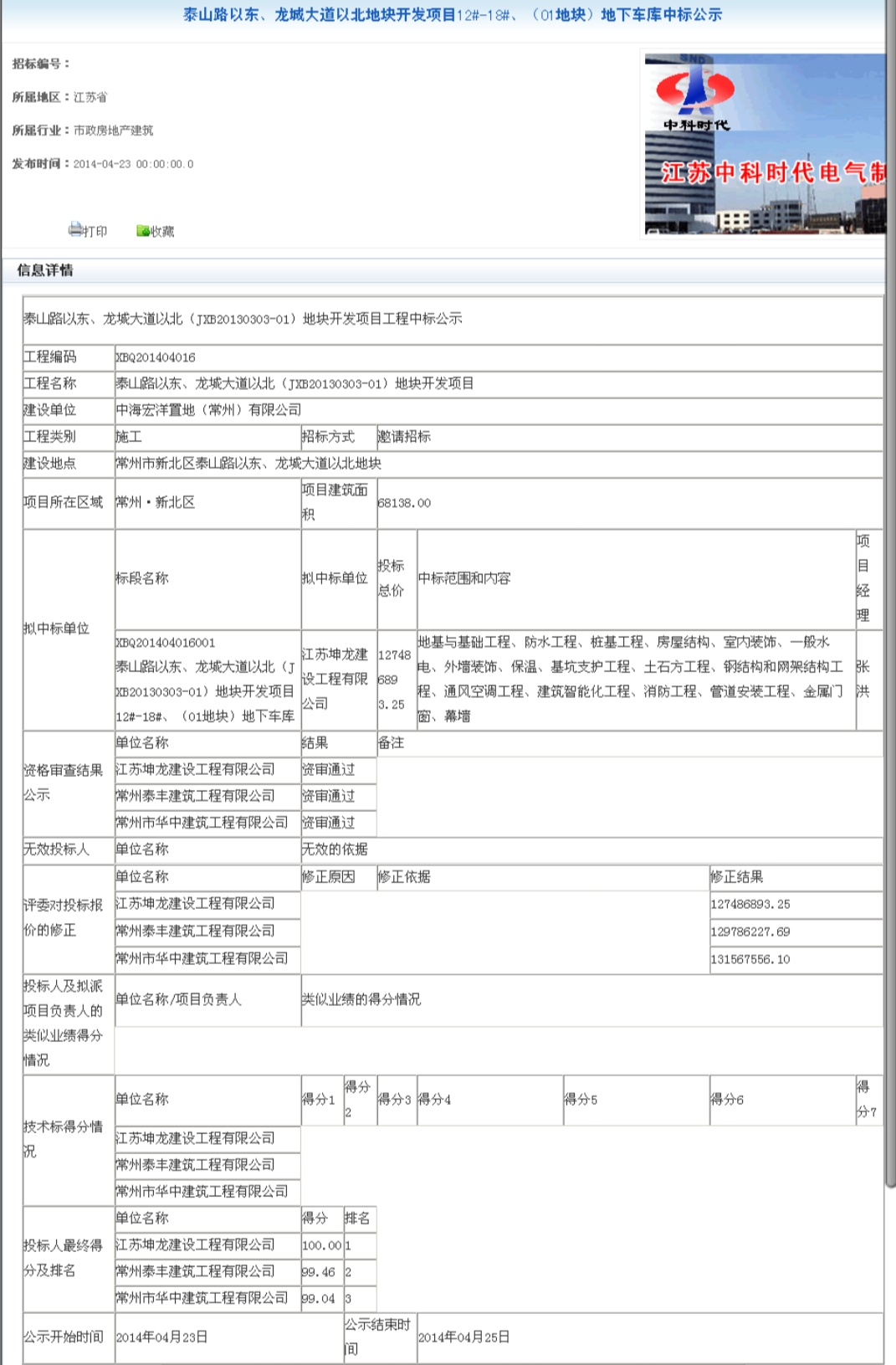The image size is (896, 1365).
Task: Click the 项目所在区域 row label
Action: tap(64, 502)
